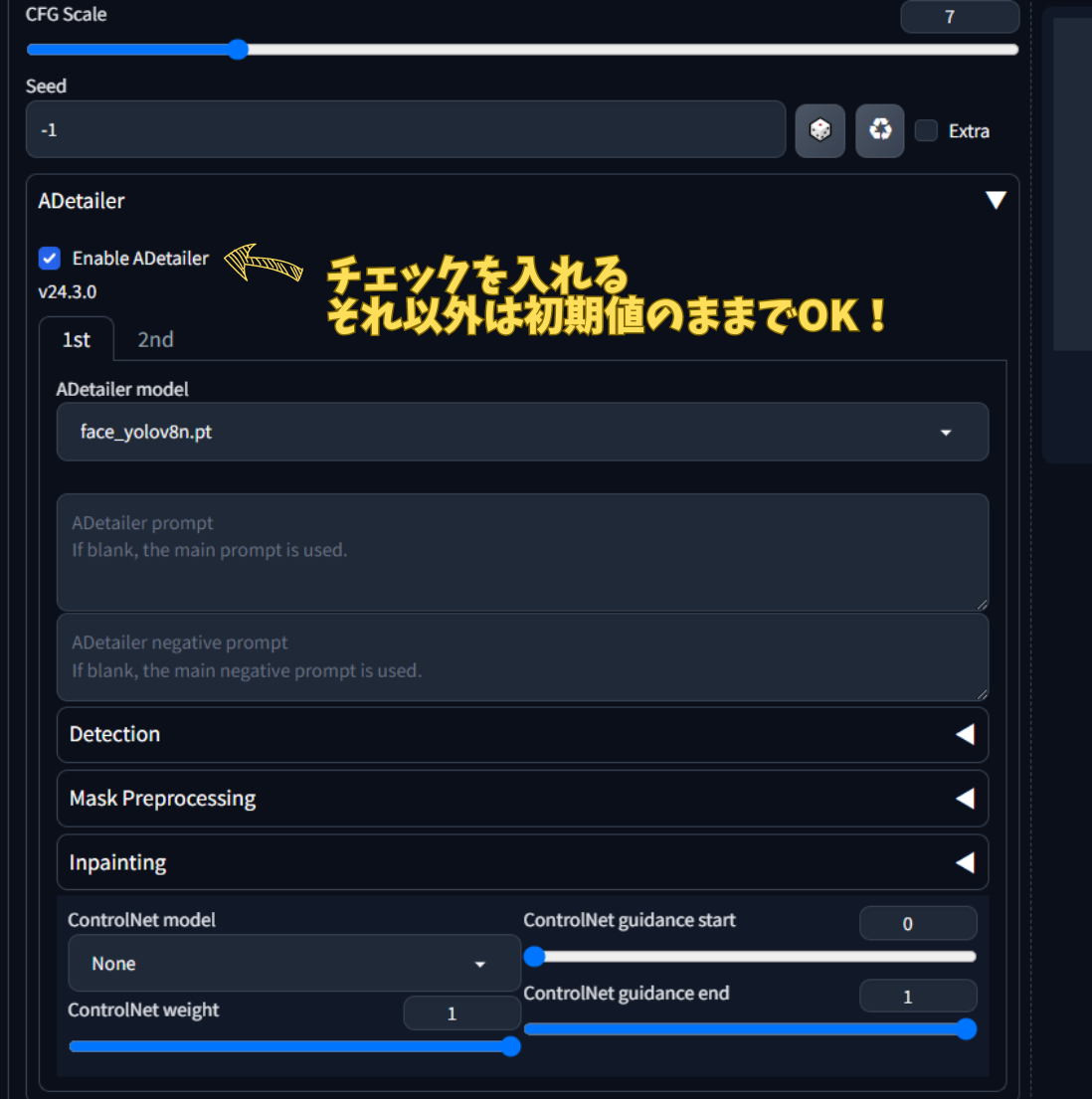Screen dimensions: 1092x1099
Task: Click the CFG Scale number field
Action: [x=959, y=17]
